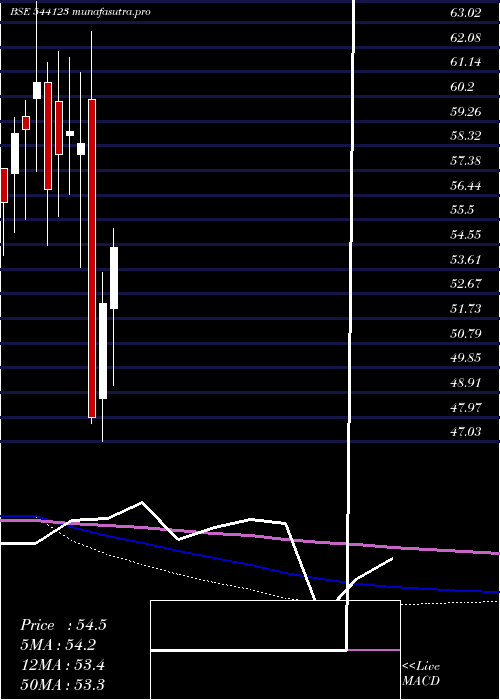Click the 60.2 price axis label
The image size is (500, 700).
click(462, 87)
